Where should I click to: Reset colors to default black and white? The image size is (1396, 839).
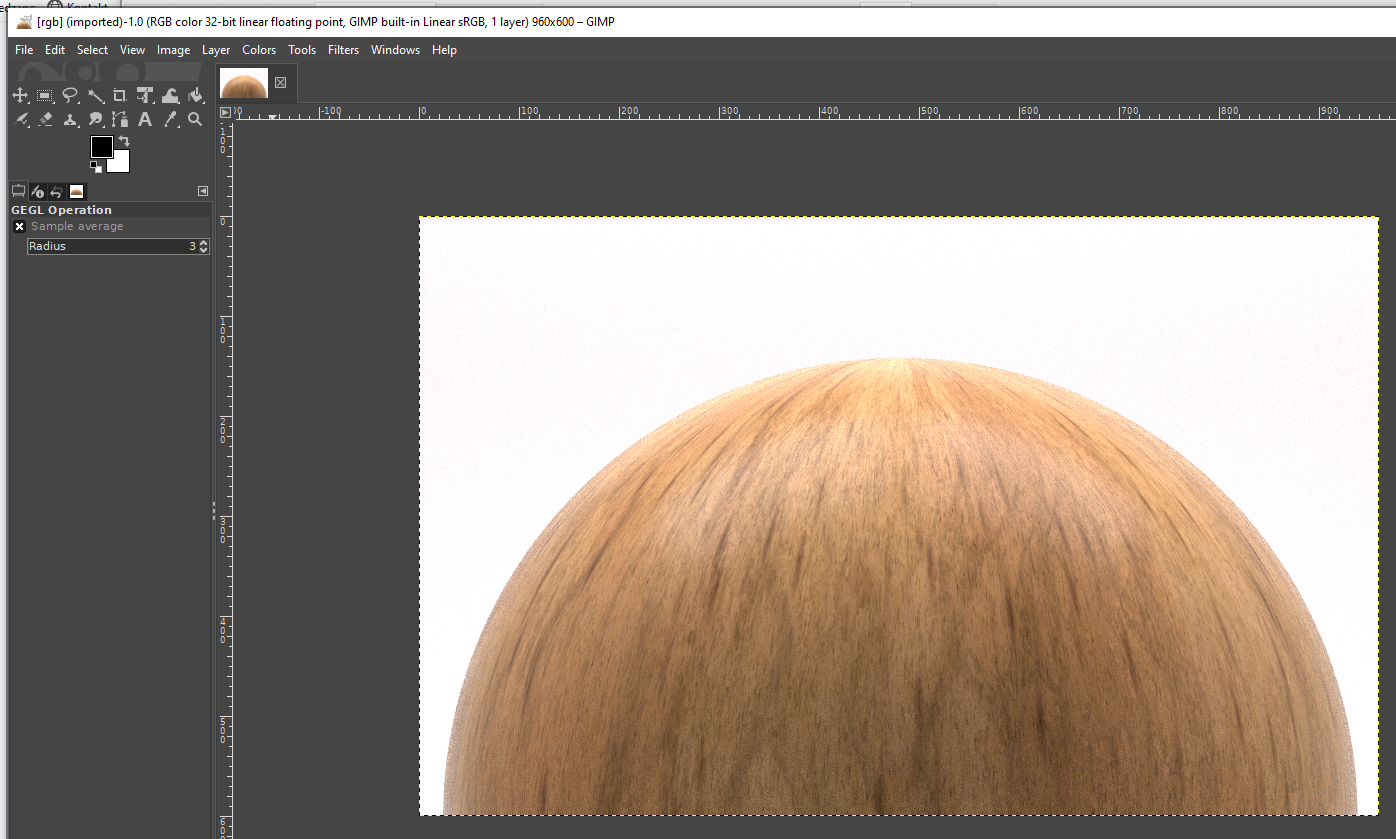(x=96, y=167)
